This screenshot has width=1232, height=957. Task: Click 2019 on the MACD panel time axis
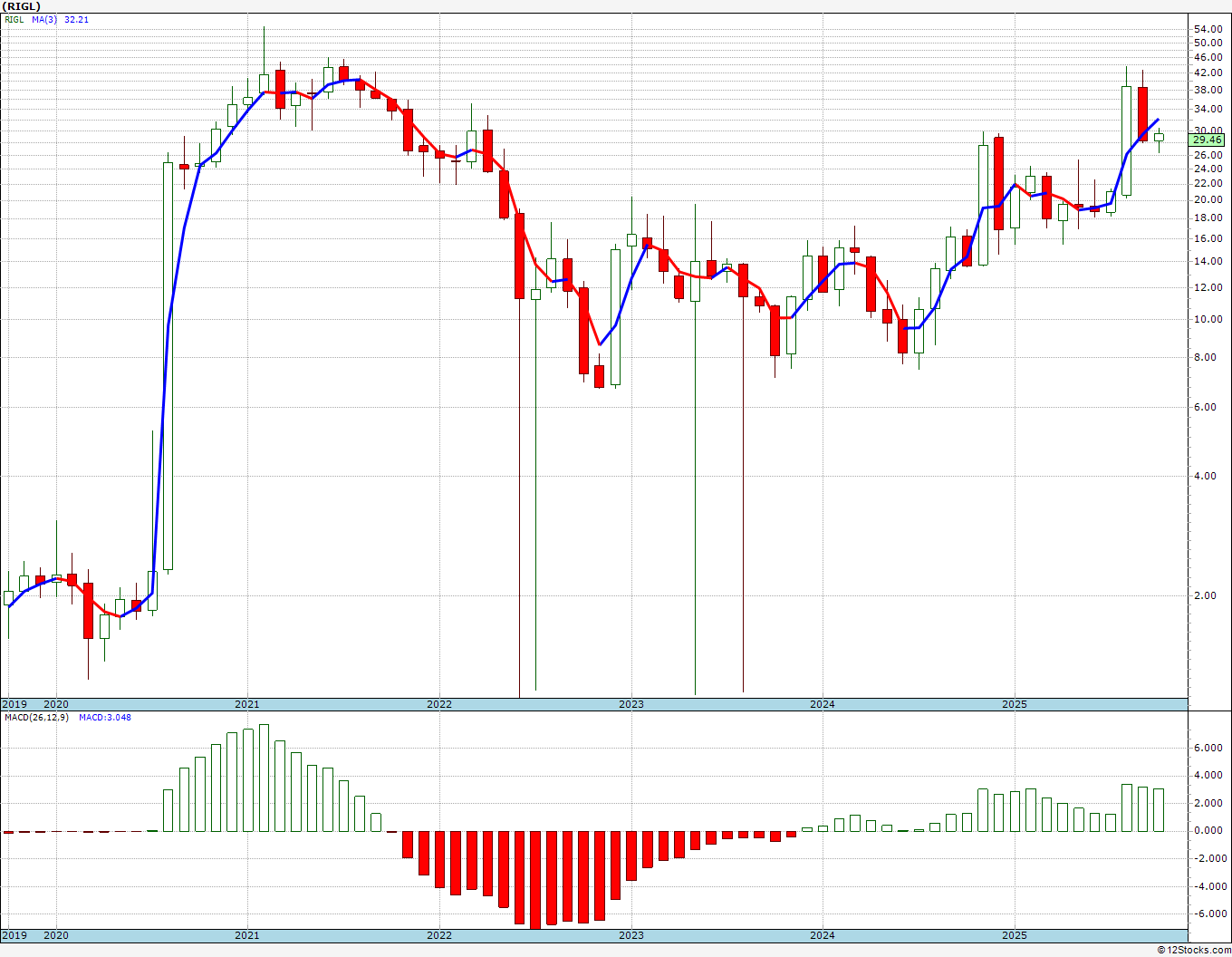tap(14, 935)
